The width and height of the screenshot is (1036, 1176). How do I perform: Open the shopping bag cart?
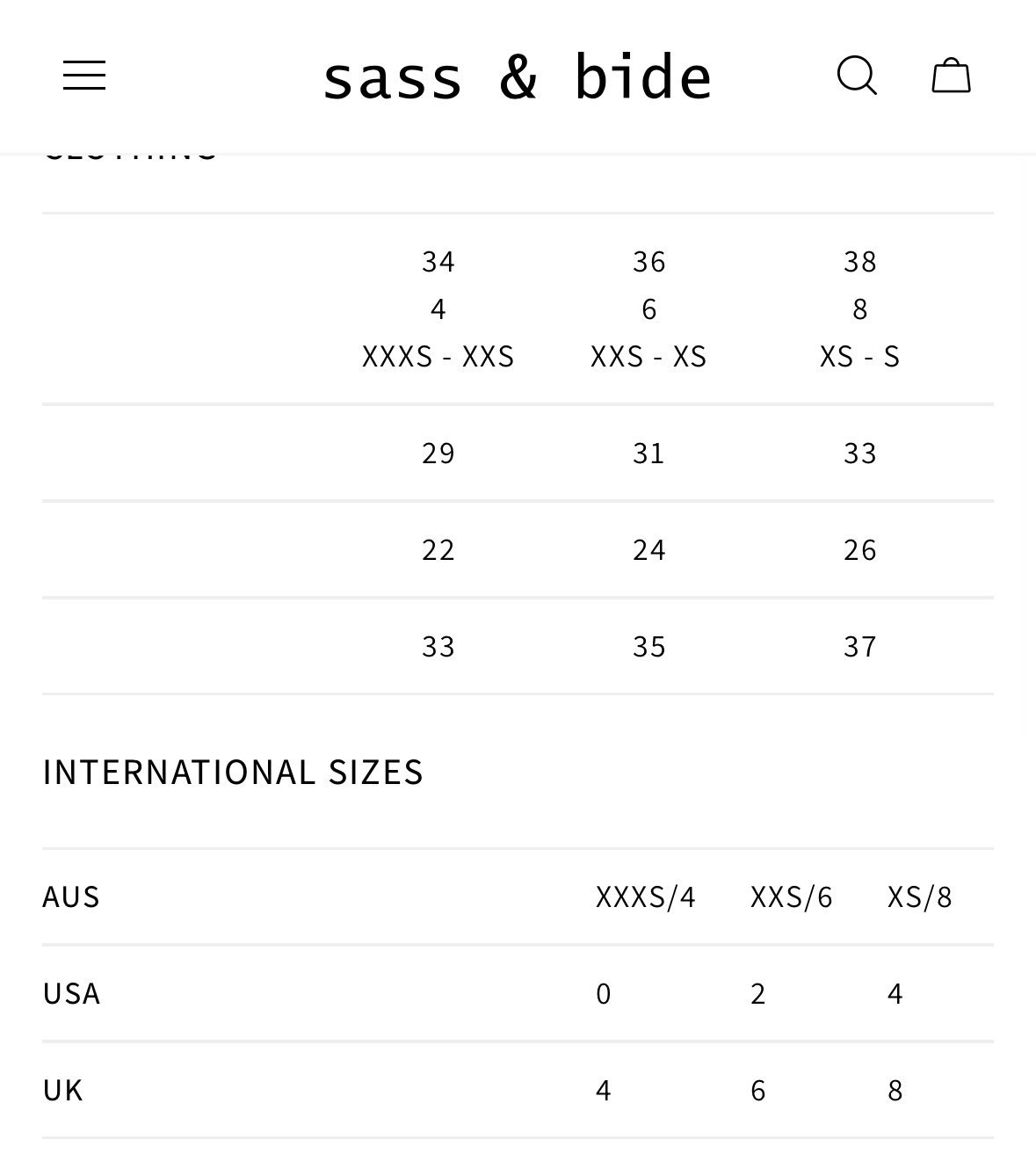(951, 76)
